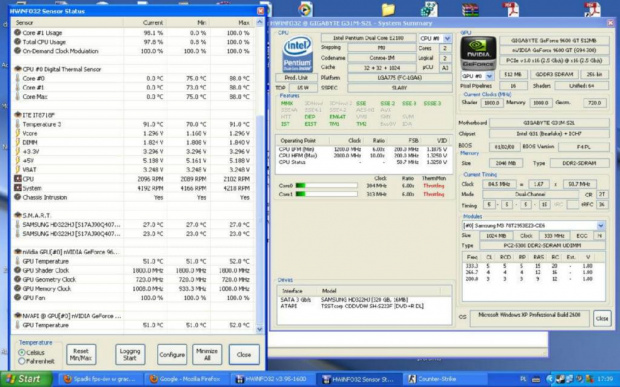The image size is (620, 387).
Task: Select the Core #1 Usage sensor icon
Action: click(x=17, y=32)
